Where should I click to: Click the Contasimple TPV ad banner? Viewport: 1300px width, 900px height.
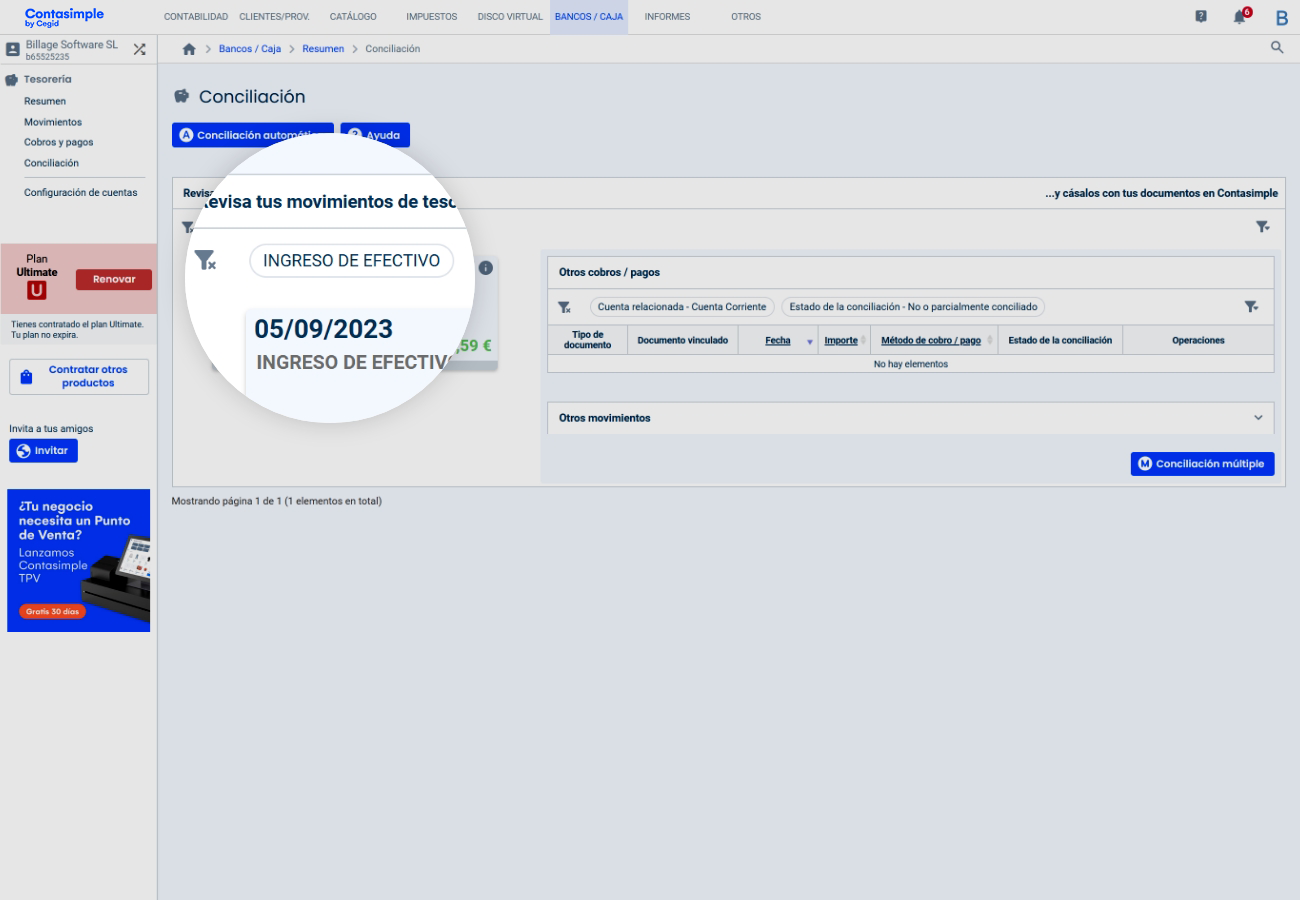pyautogui.click(x=78, y=560)
